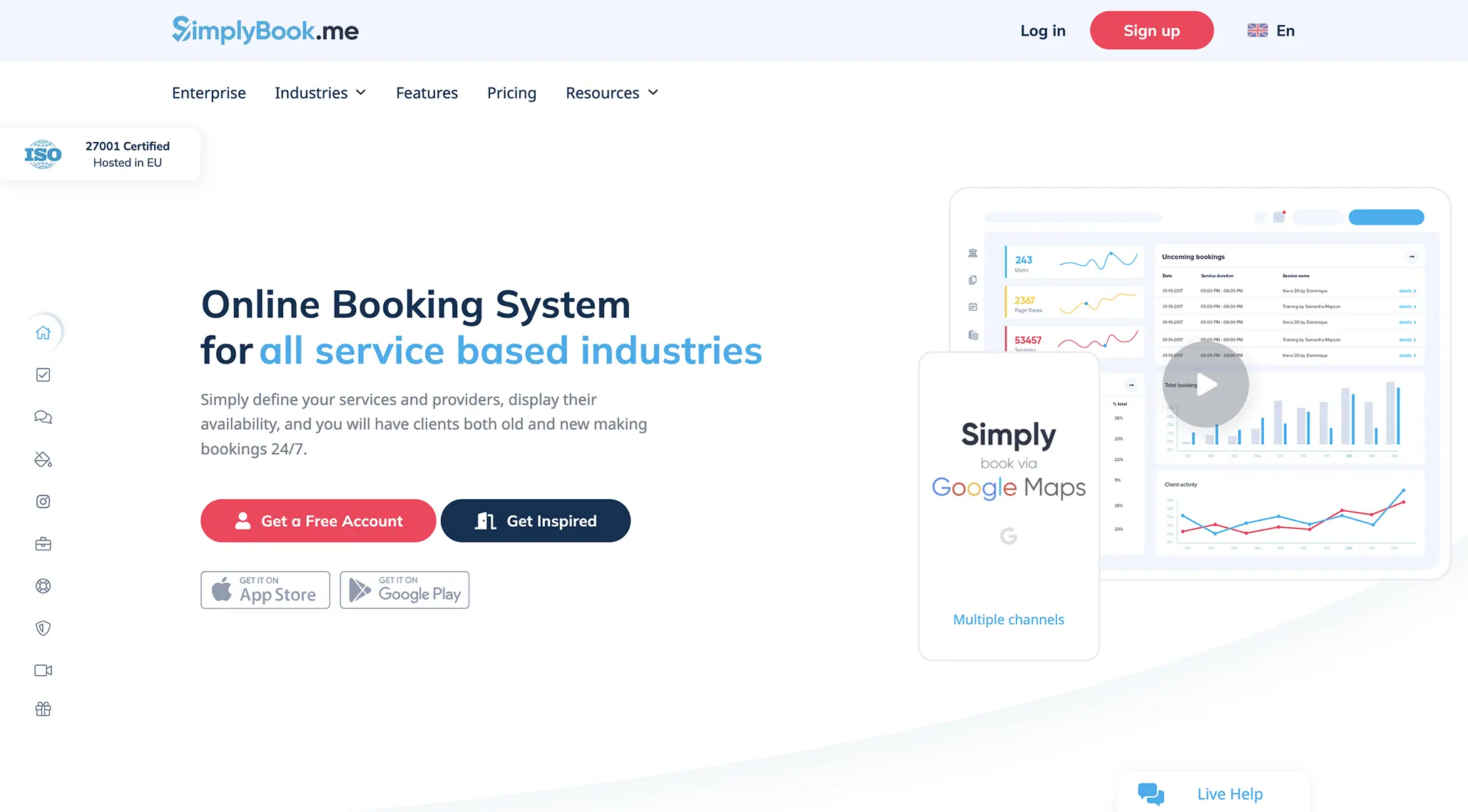Expand the Industries dropdown menu
The image size is (1468, 812).
coord(320,93)
